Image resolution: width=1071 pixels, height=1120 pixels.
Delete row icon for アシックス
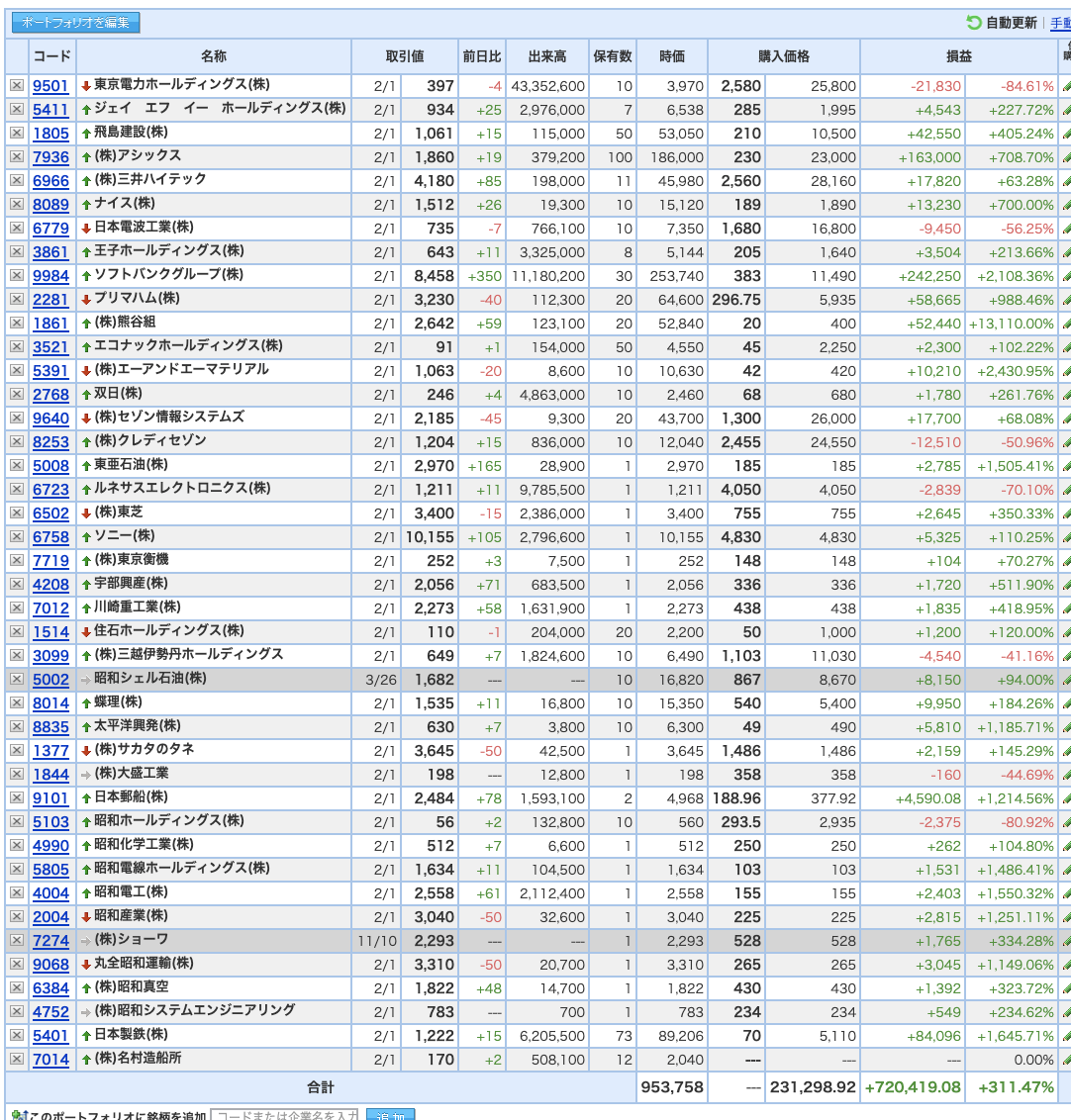point(17,157)
